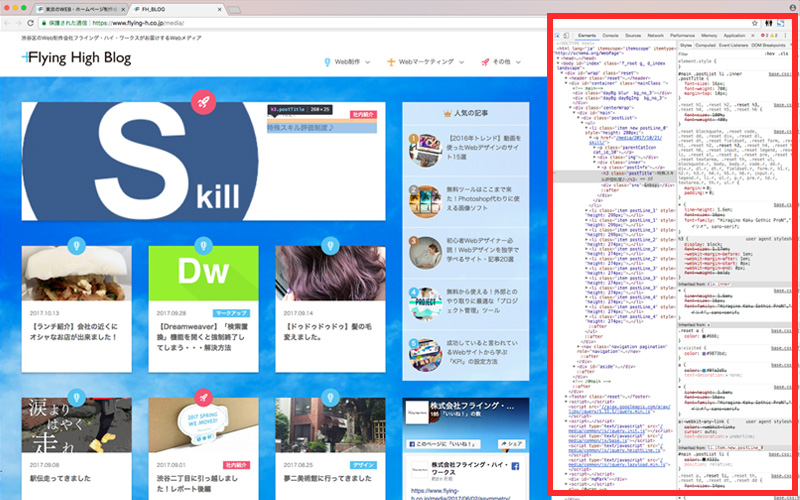Open the Memory tab in DevTools
Screen dimensions: 800x500
coord(709,36)
